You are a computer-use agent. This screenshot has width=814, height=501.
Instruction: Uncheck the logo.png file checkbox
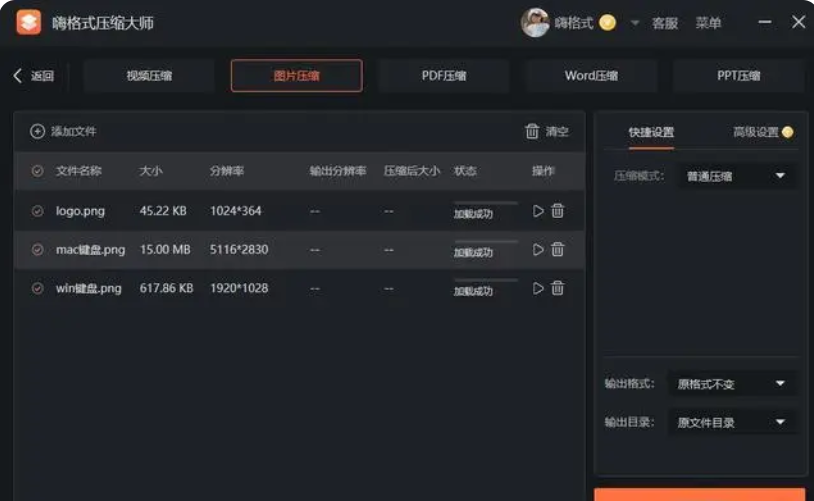(37, 211)
